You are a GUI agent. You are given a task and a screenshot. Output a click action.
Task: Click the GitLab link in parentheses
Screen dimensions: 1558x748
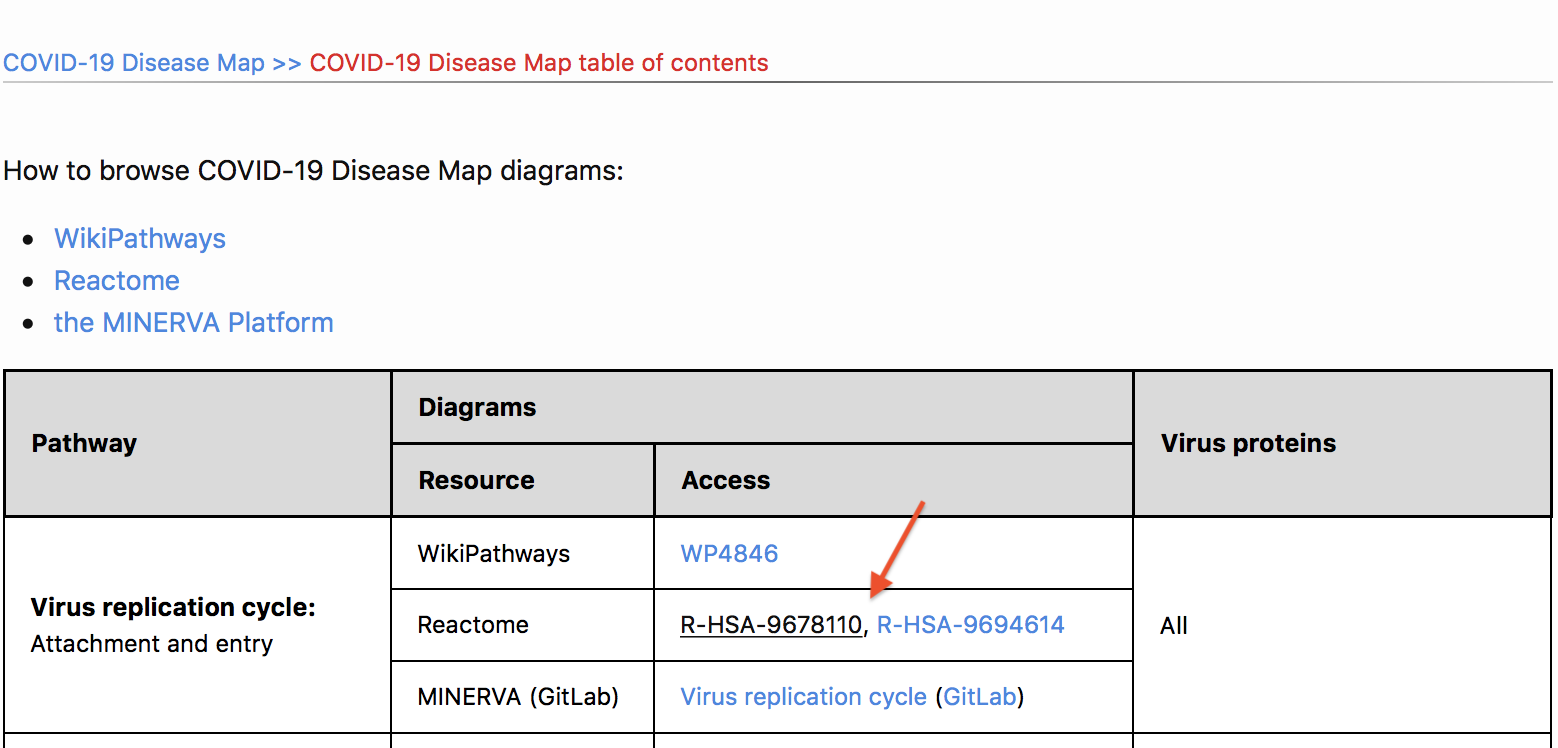[x=979, y=697]
